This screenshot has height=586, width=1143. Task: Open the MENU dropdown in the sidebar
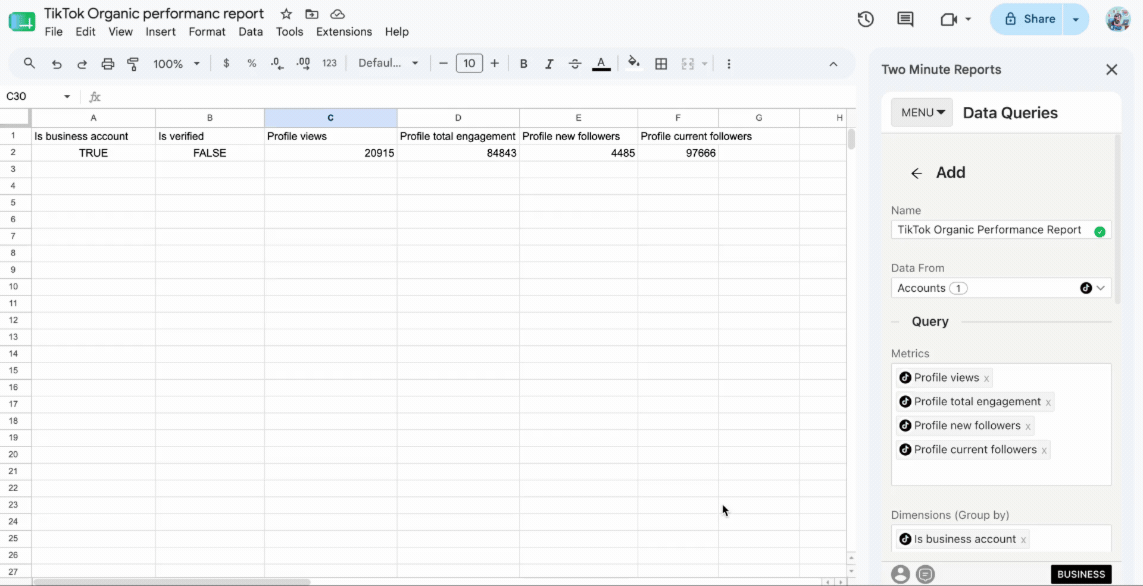(x=922, y=113)
